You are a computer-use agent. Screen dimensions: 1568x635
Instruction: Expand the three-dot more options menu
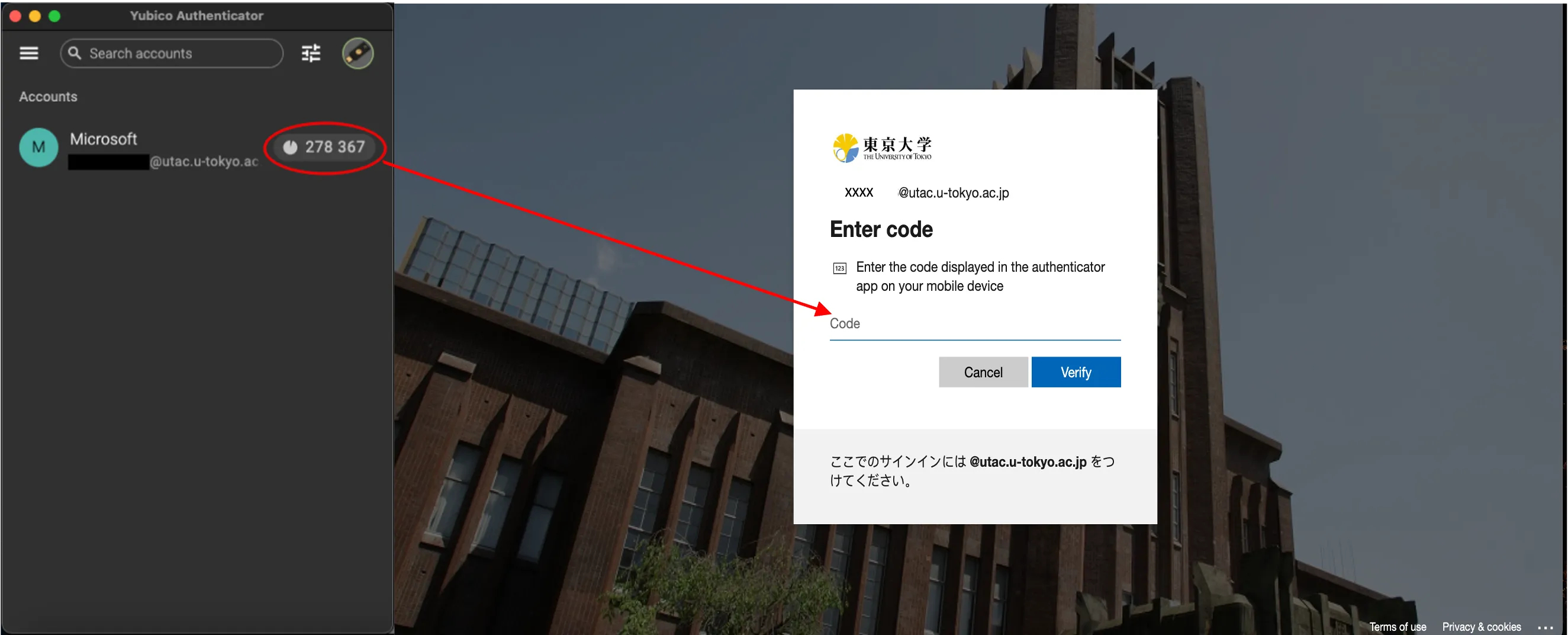(x=1545, y=627)
